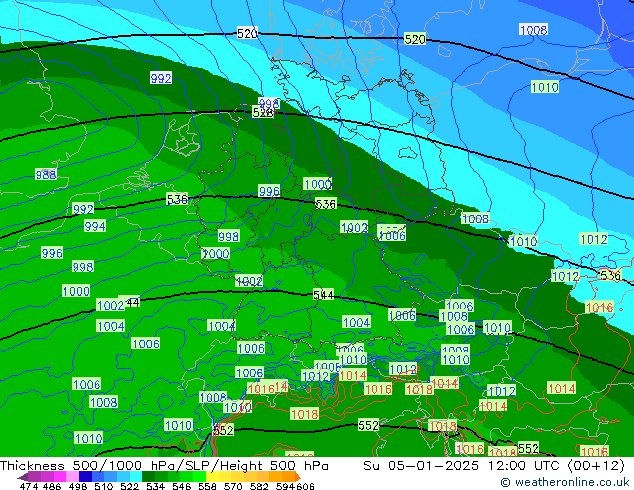
Task: Click the 988 isobar label
Action: click(46, 175)
